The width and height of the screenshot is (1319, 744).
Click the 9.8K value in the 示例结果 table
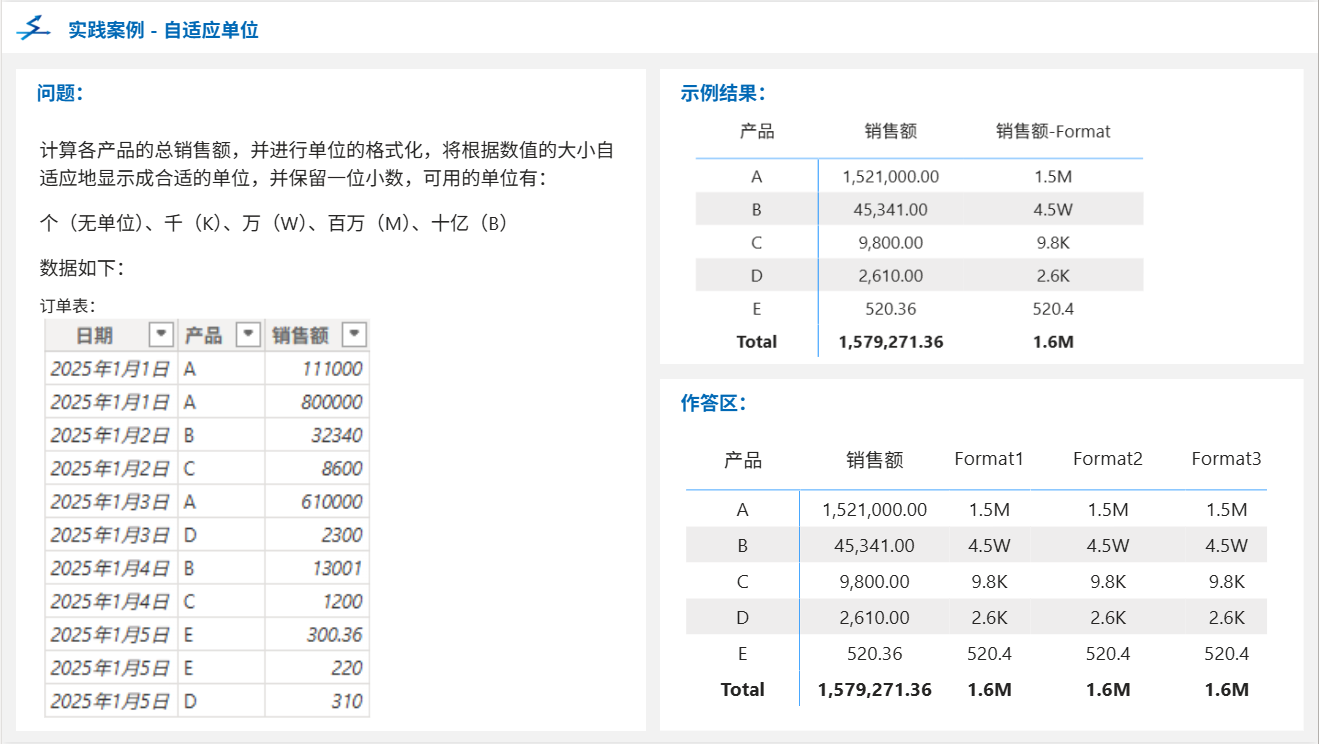pos(1053,242)
